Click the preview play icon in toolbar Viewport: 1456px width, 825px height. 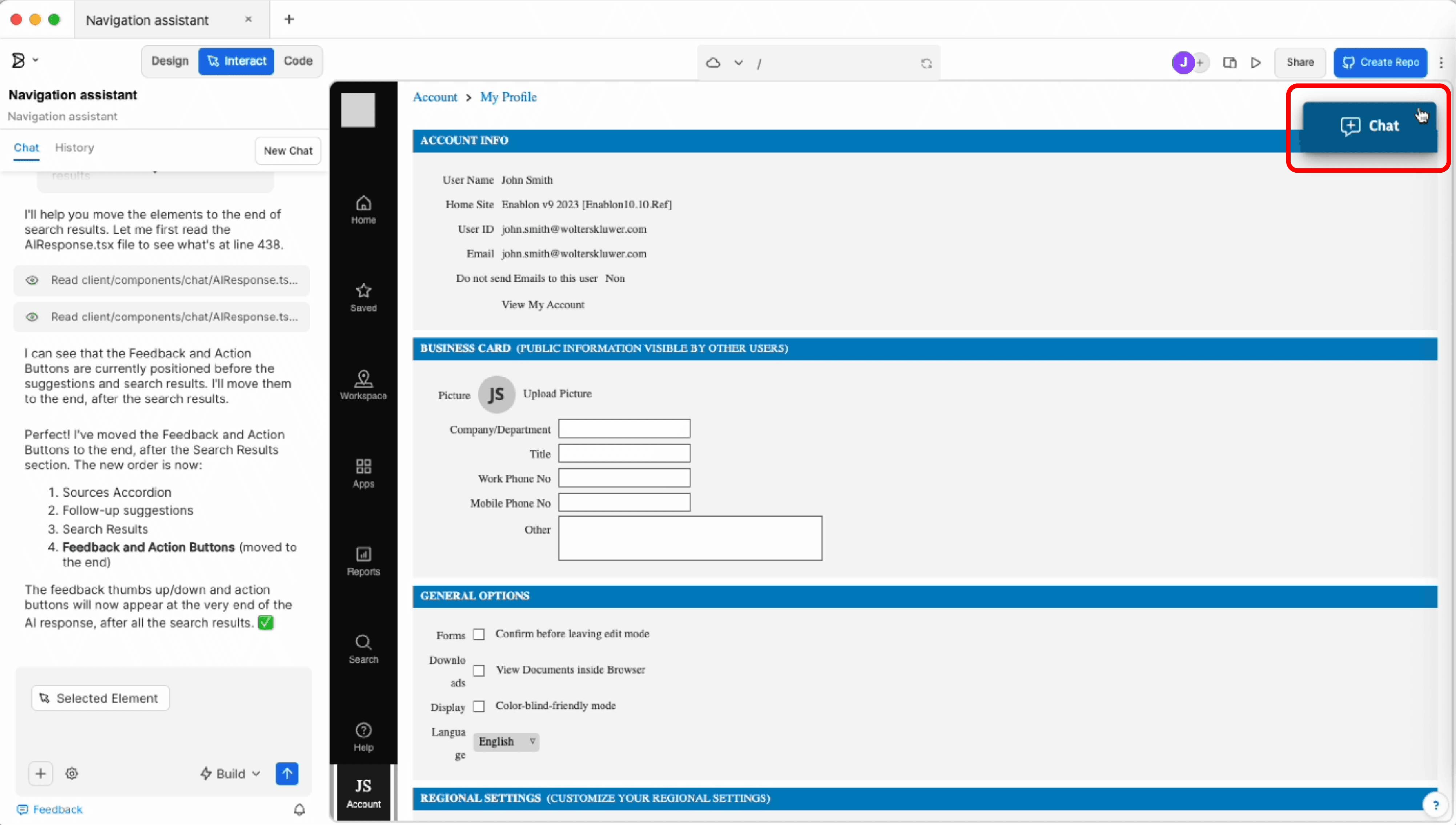(1255, 62)
